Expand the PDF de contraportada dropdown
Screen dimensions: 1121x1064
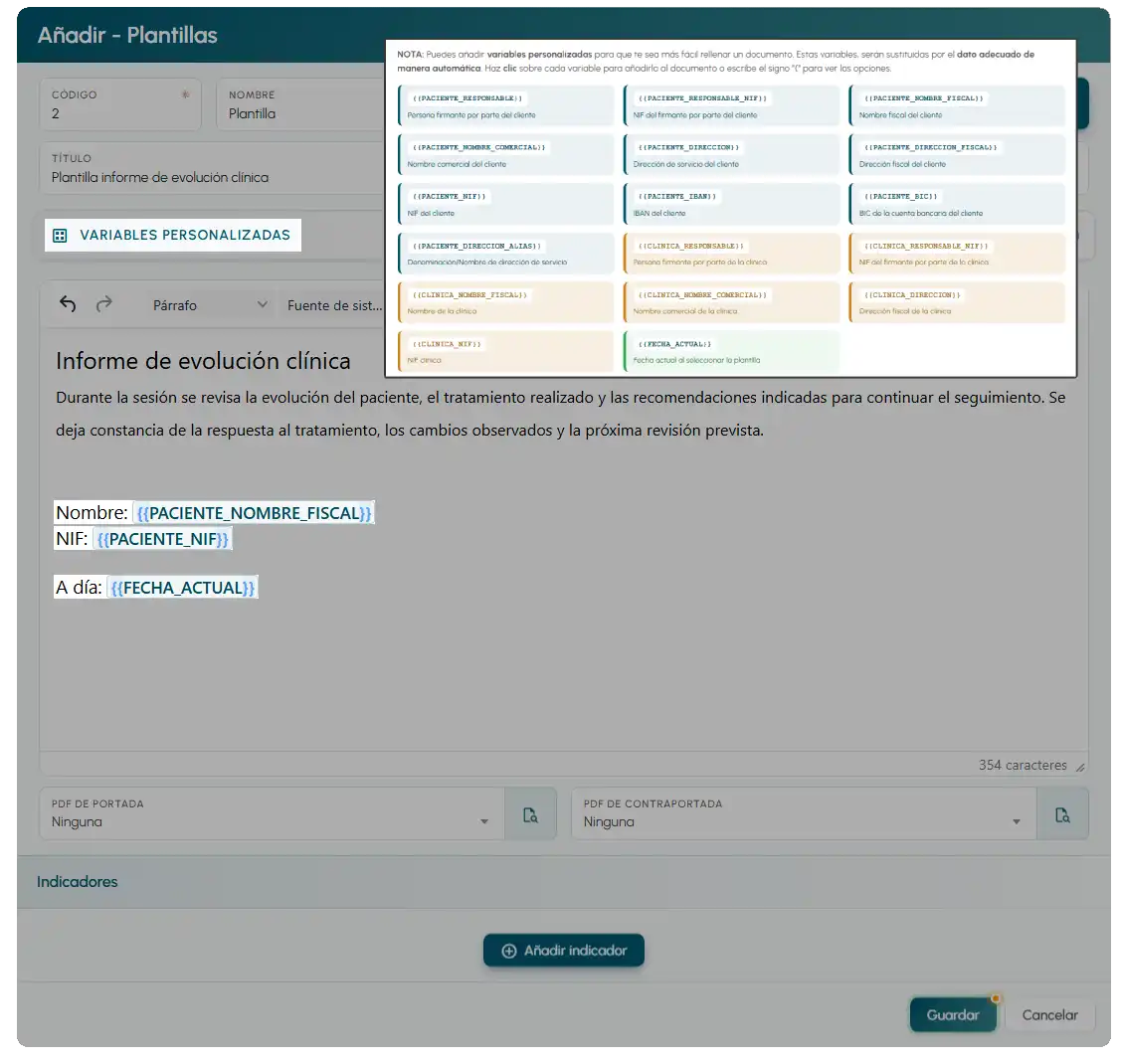click(x=1016, y=821)
